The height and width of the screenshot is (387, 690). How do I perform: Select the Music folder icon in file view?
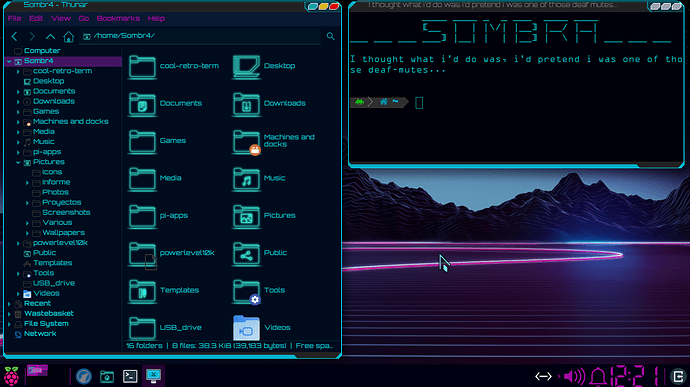246,179
